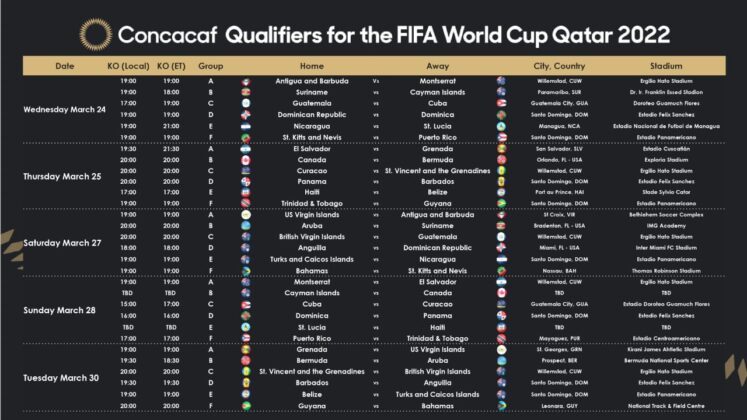
Task: Click Grenada's home flag on Tuesday March 30
Action: pyautogui.click(x=246, y=350)
